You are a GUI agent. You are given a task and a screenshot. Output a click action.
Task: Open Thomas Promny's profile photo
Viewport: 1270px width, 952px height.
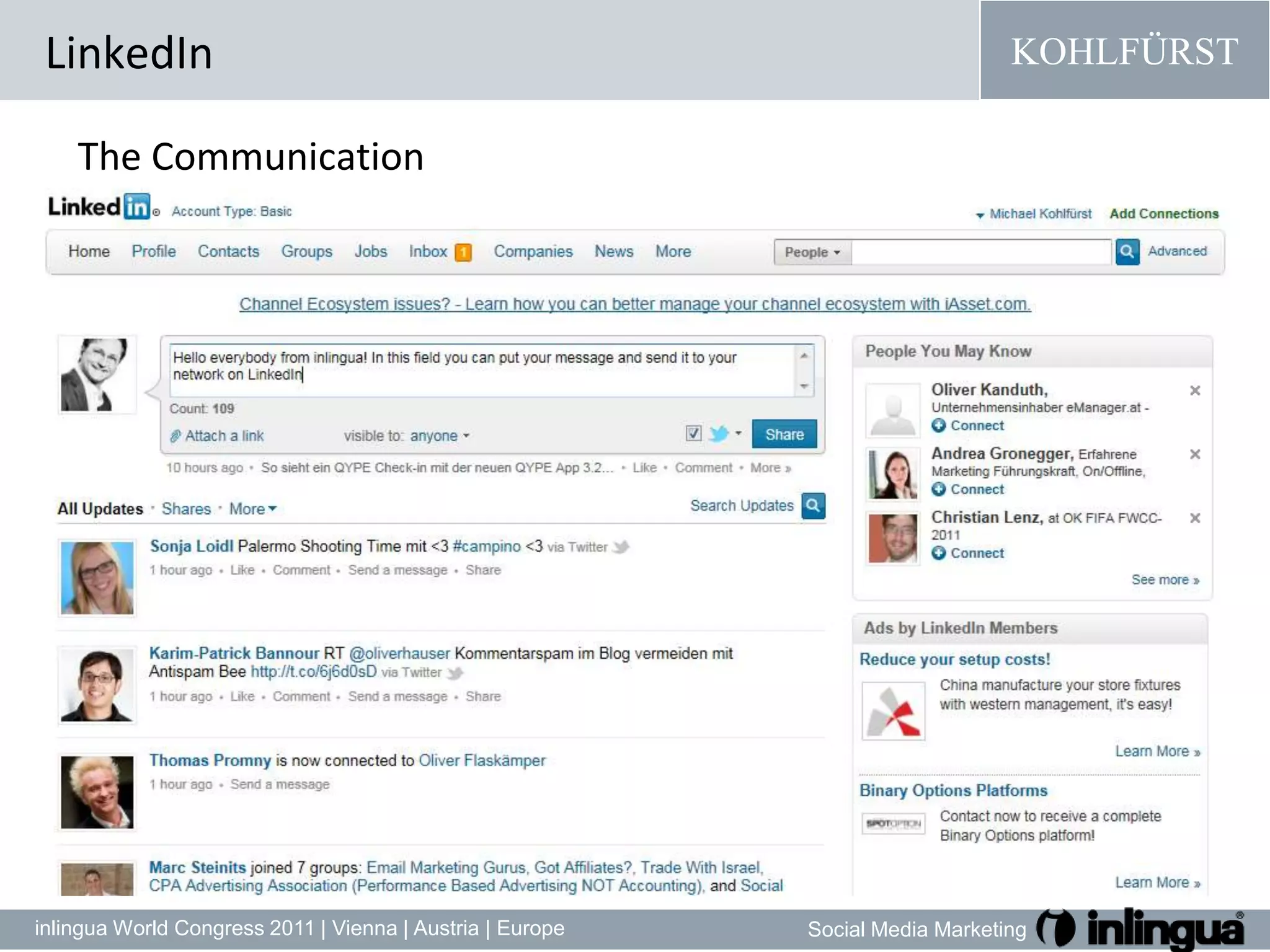tap(97, 792)
